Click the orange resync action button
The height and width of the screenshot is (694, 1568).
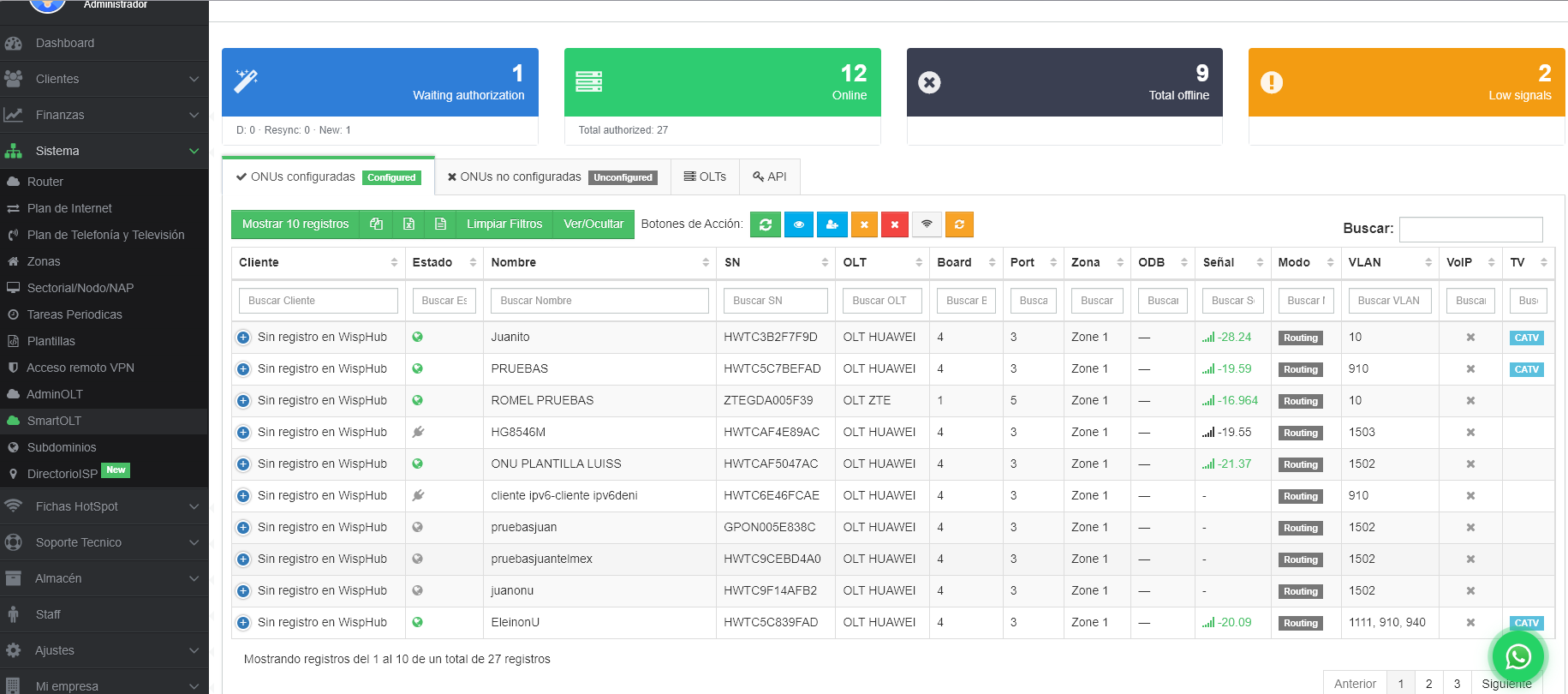tap(959, 224)
